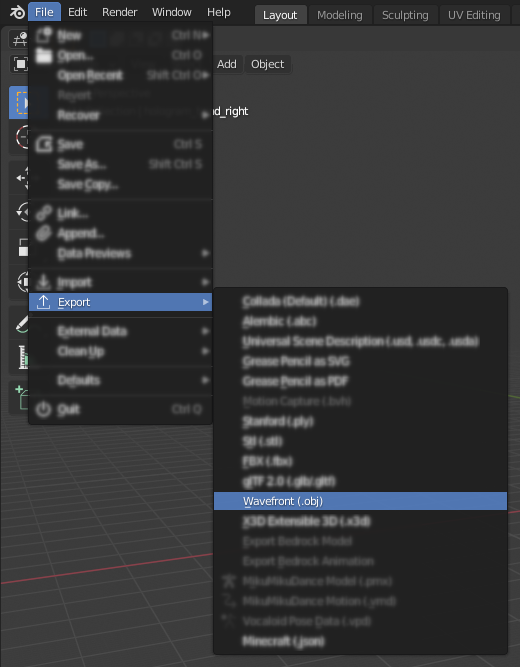This screenshot has width=520, height=667.
Task: Click the Save disk icon
Action: [43, 144]
